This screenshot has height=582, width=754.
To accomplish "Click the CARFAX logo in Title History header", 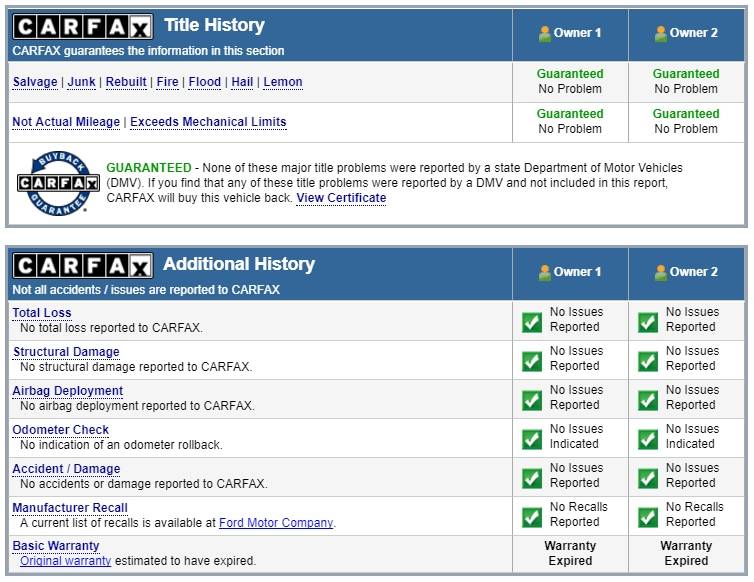I will tap(83, 27).
